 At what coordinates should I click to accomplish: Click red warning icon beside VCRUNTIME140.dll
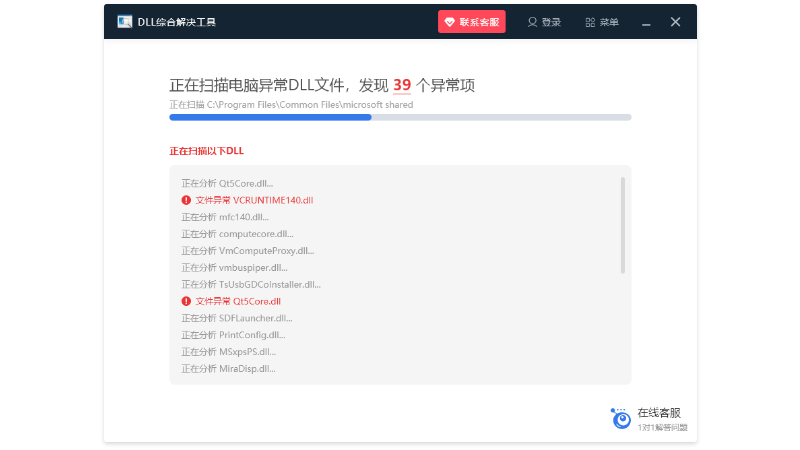click(x=186, y=200)
